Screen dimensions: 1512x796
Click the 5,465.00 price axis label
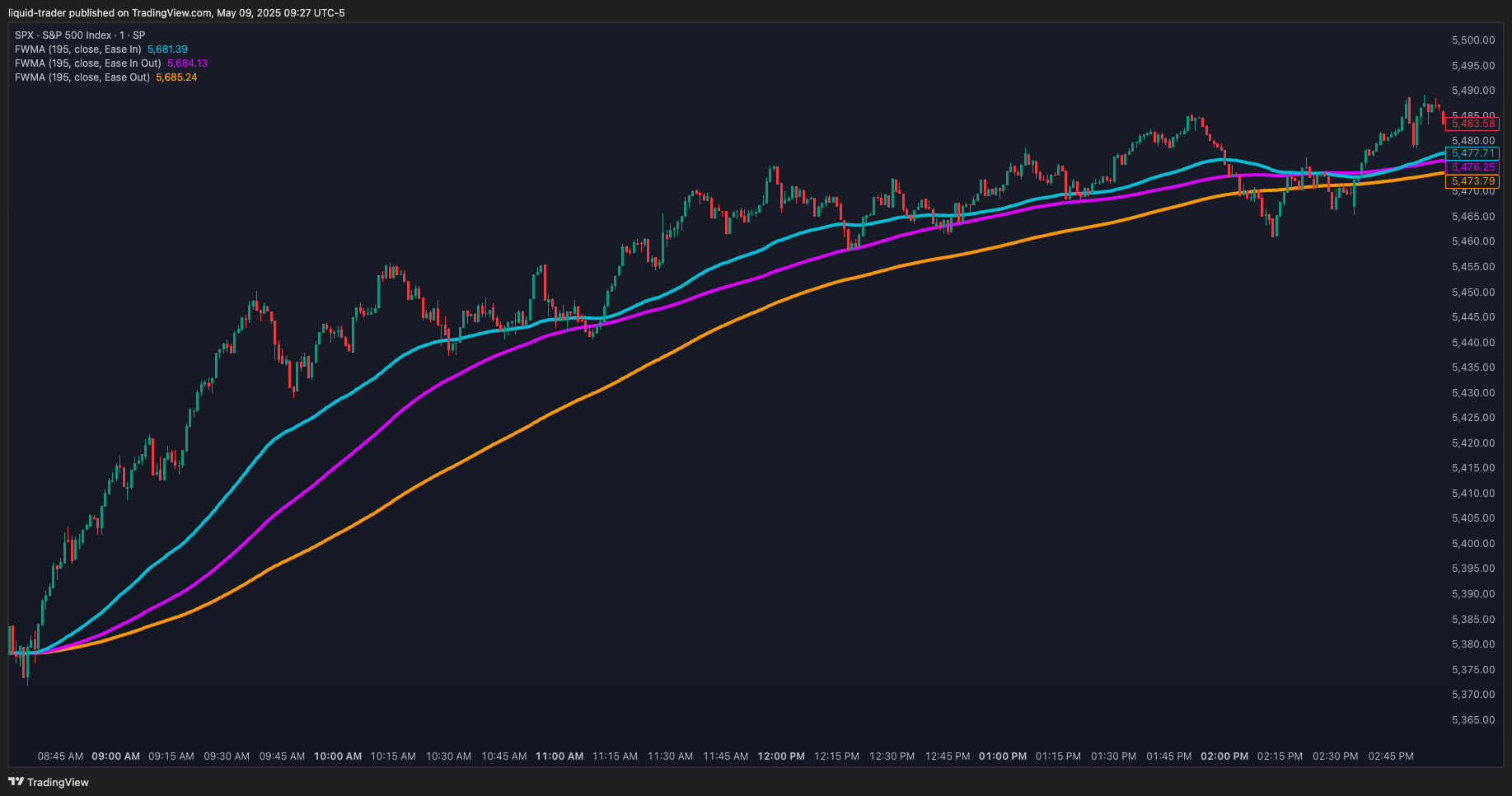1473,217
